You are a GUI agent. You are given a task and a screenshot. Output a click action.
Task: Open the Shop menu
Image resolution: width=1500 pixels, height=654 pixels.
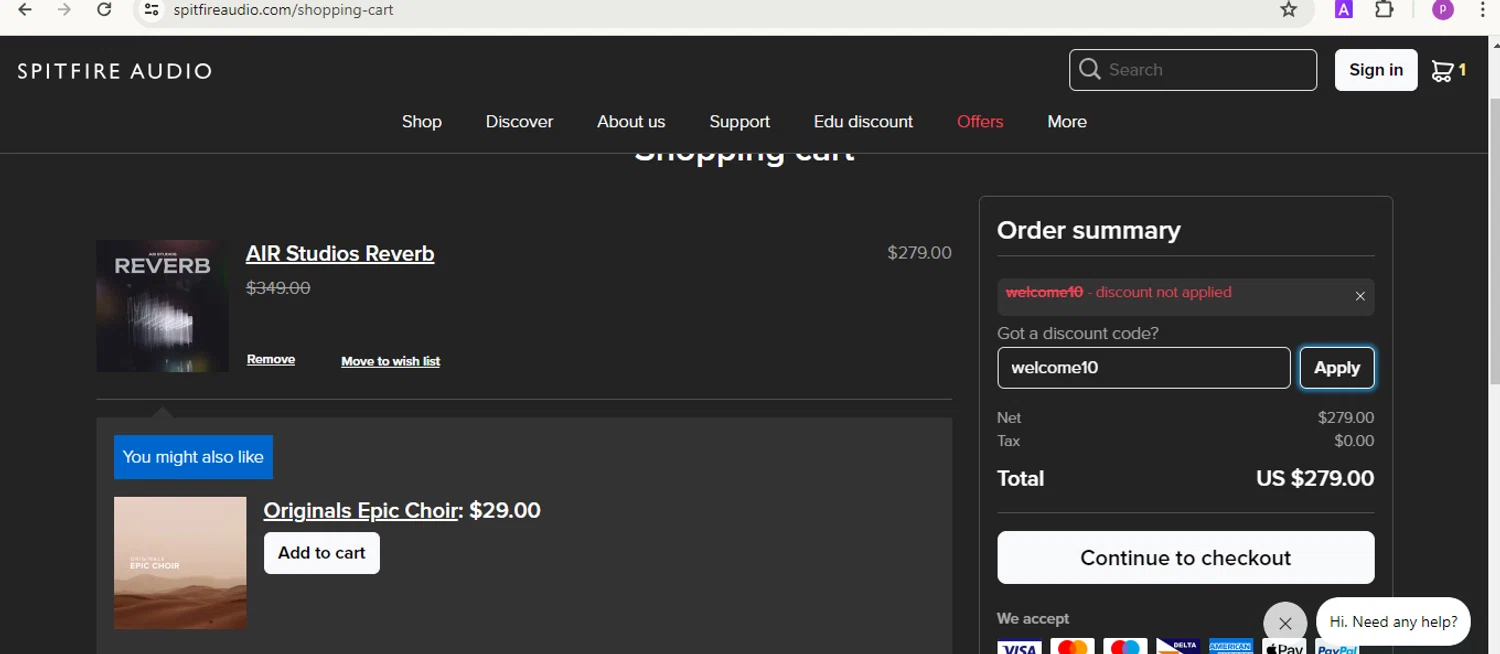coord(422,121)
